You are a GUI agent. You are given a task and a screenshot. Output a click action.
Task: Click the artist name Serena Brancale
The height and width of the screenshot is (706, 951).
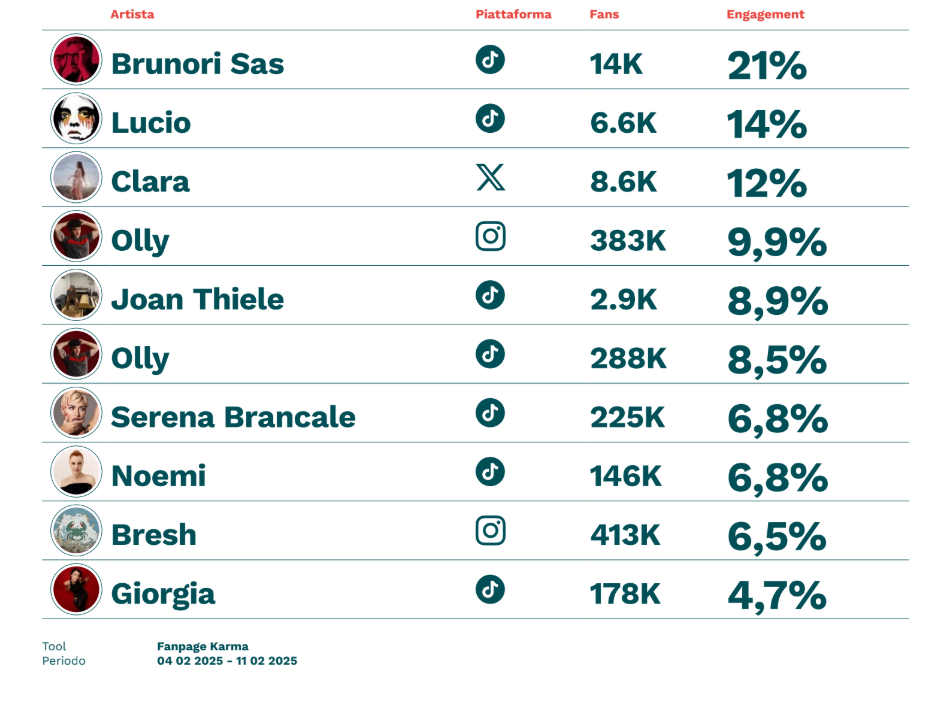(233, 417)
